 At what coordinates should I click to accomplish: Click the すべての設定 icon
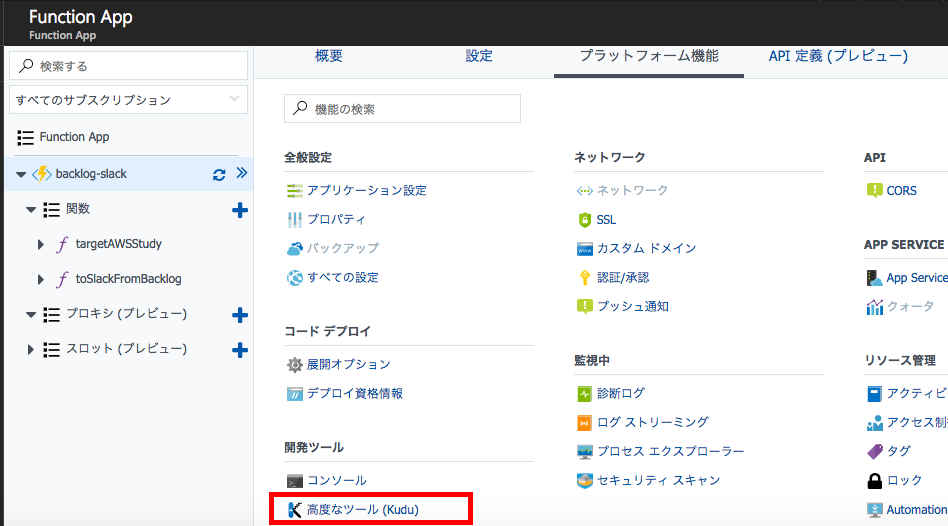[294, 278]
